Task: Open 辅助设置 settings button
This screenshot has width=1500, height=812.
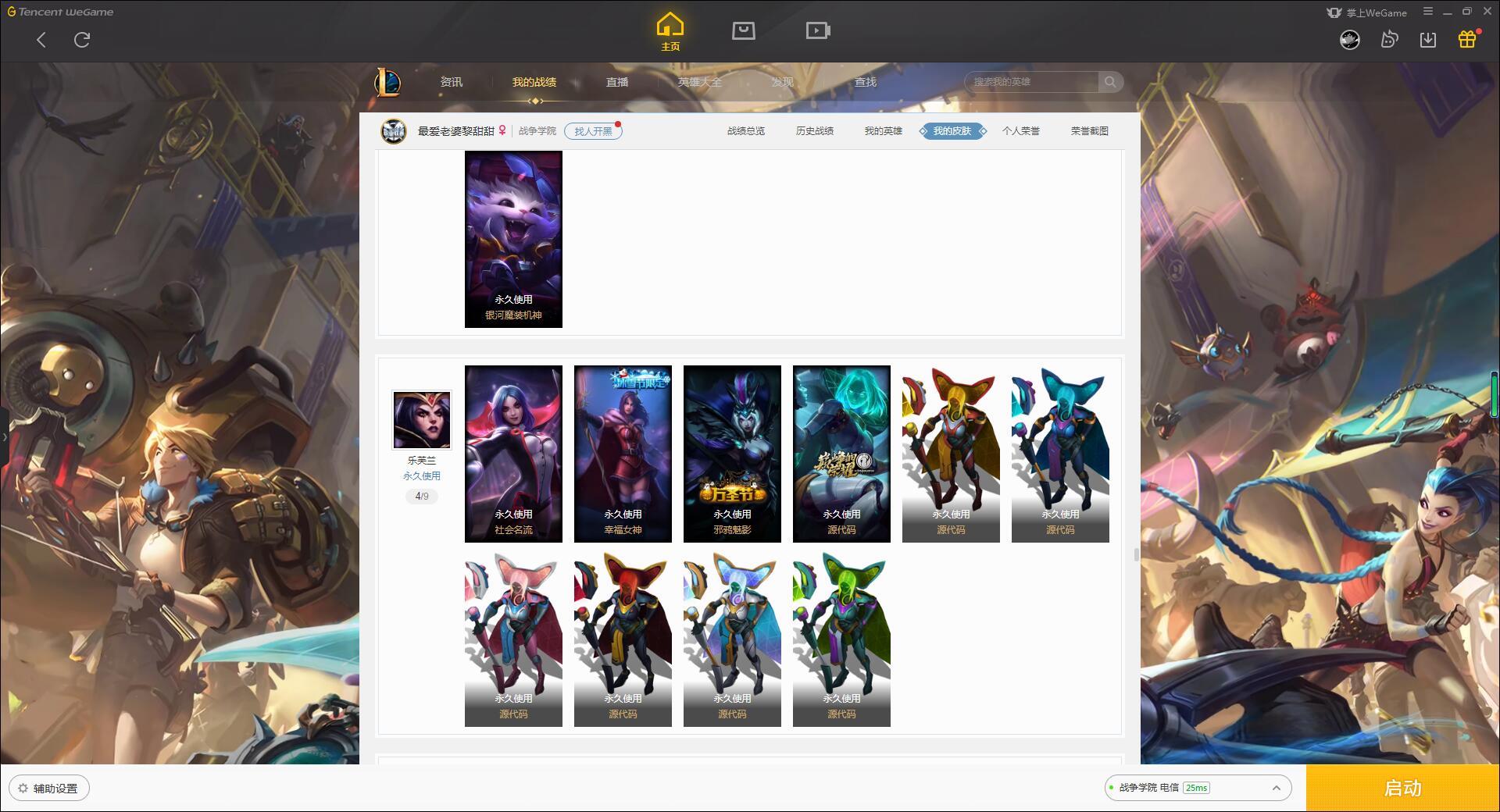Action: pyautogui.click(x=49, y=789)
